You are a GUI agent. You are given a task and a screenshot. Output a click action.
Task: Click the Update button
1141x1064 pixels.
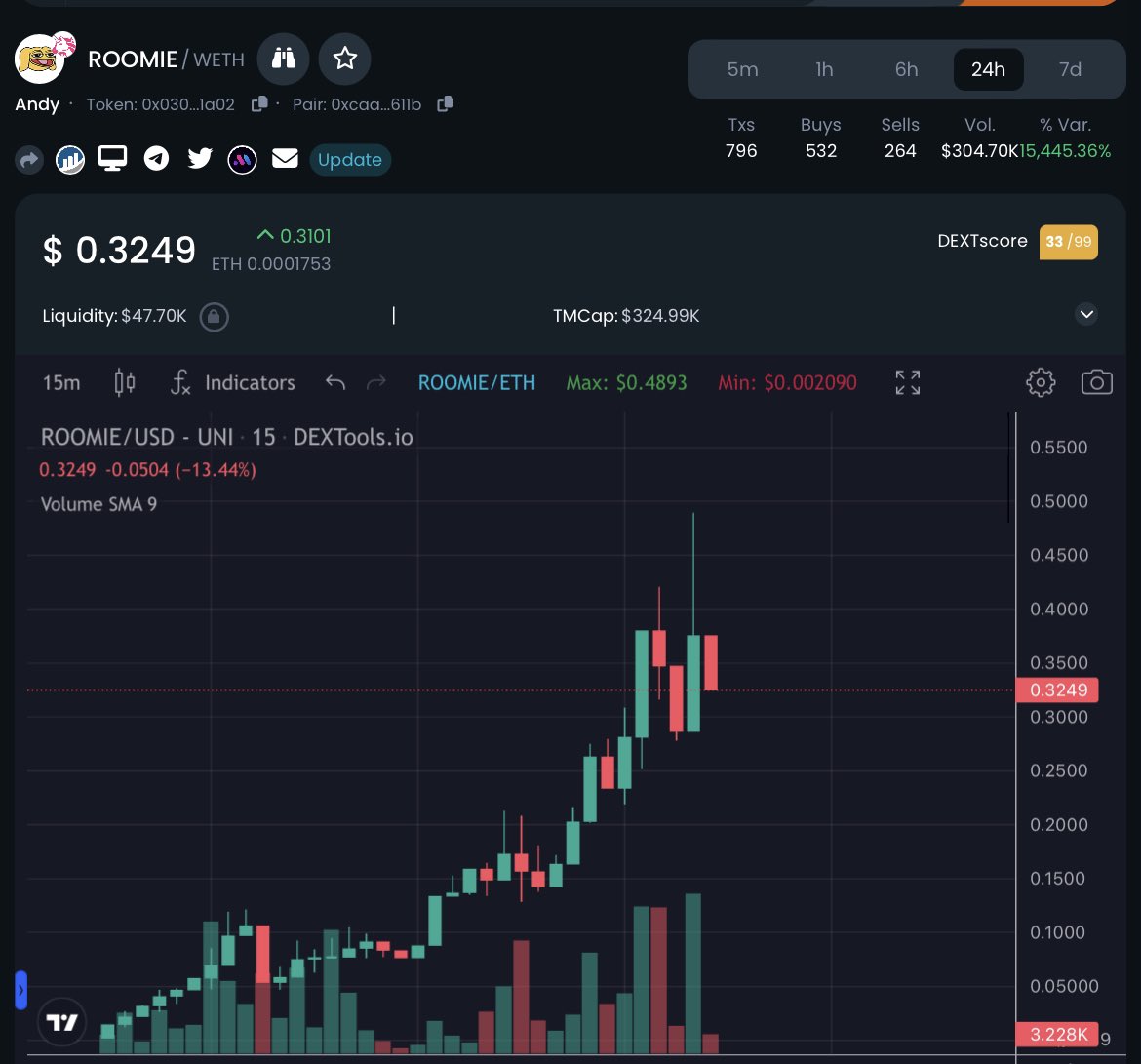point(350,159)
